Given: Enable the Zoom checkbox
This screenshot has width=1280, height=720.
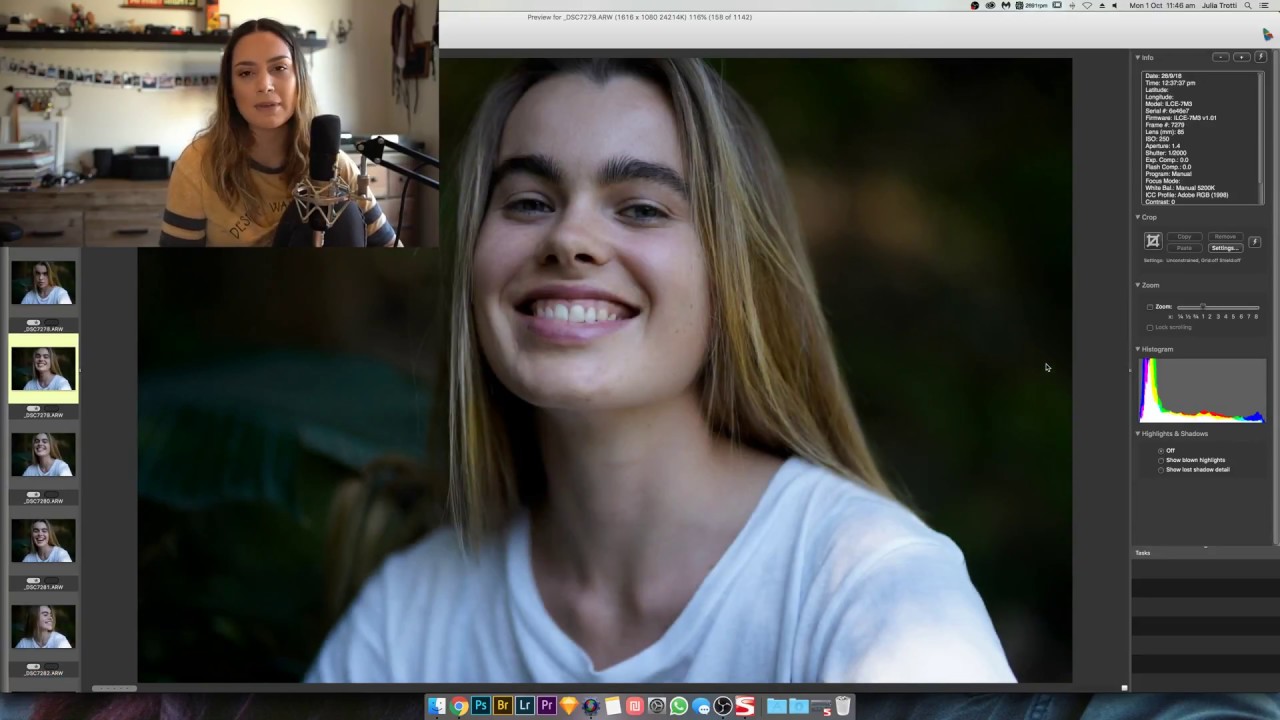Looking at the screenshot, I should pyautogui.click(x=1150, y=307).
